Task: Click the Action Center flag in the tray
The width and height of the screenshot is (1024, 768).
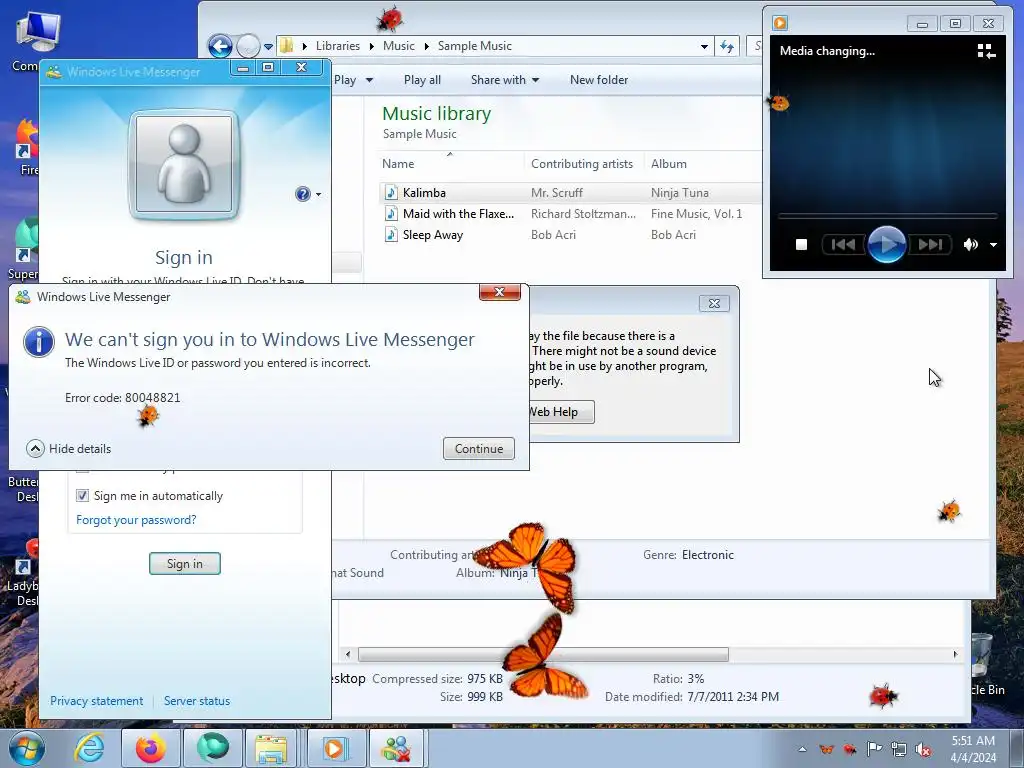Action: (x=874, y=748)
